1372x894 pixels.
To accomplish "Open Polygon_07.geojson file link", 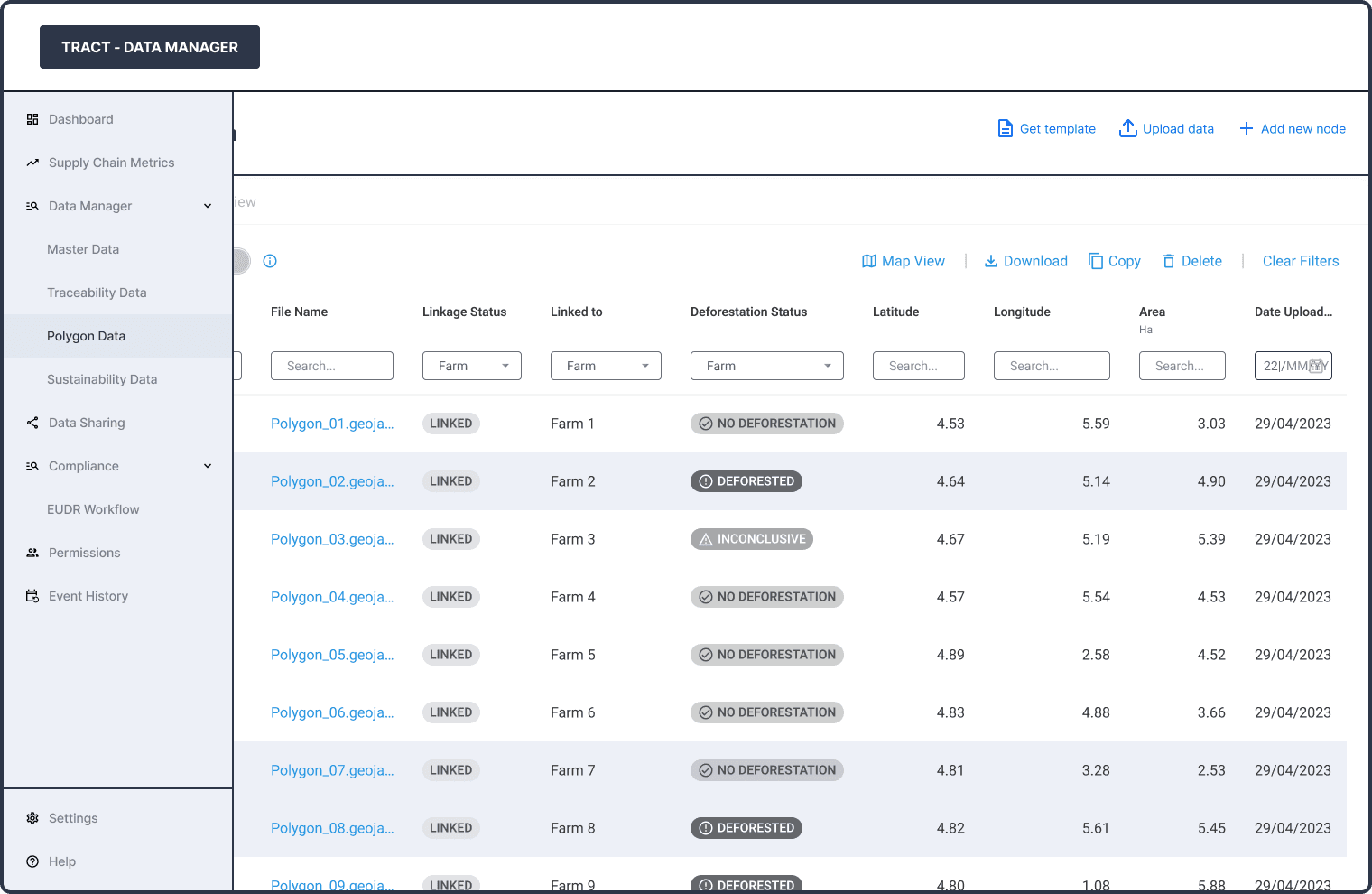I will 332,770.
